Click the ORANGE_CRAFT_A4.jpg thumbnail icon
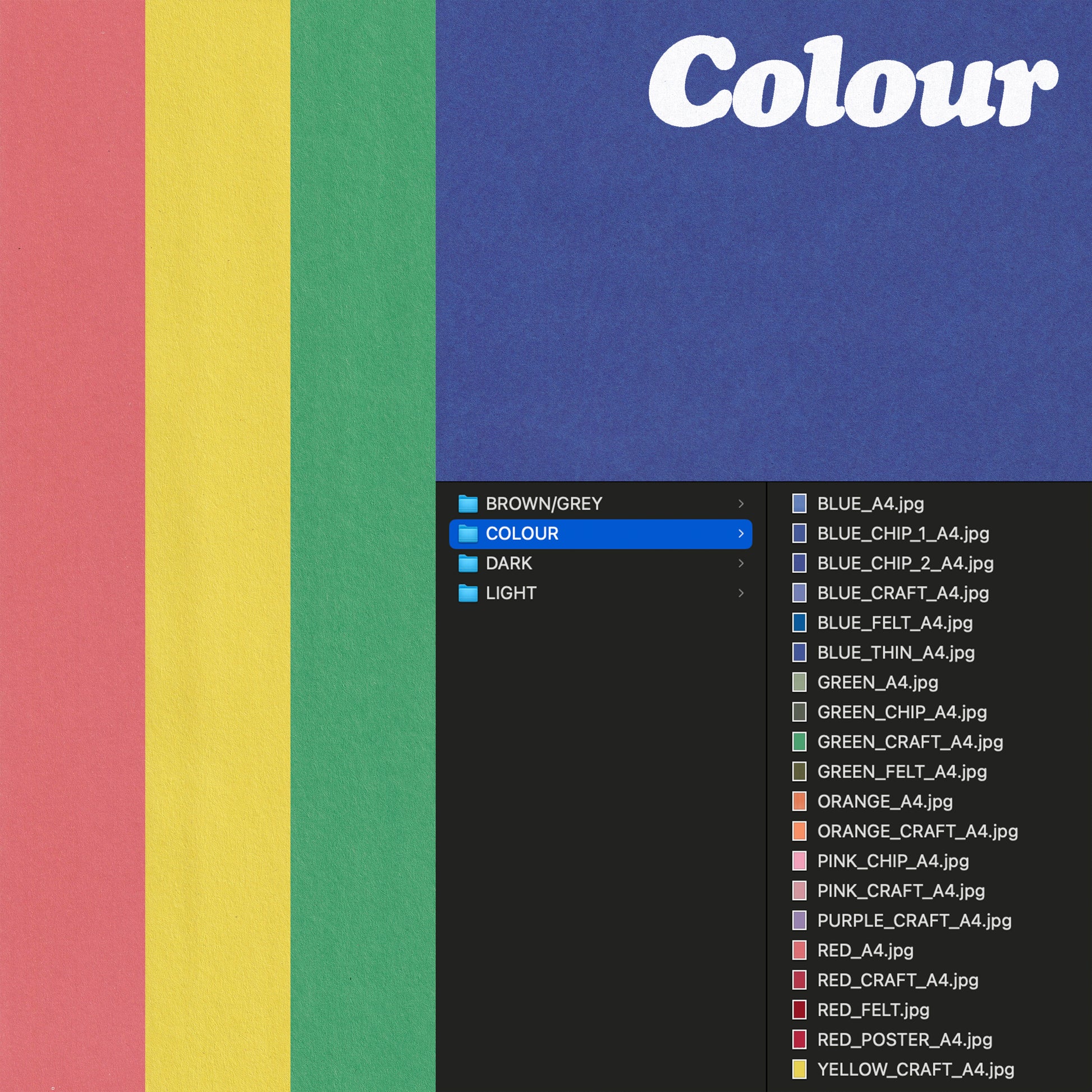 (799, 831)
